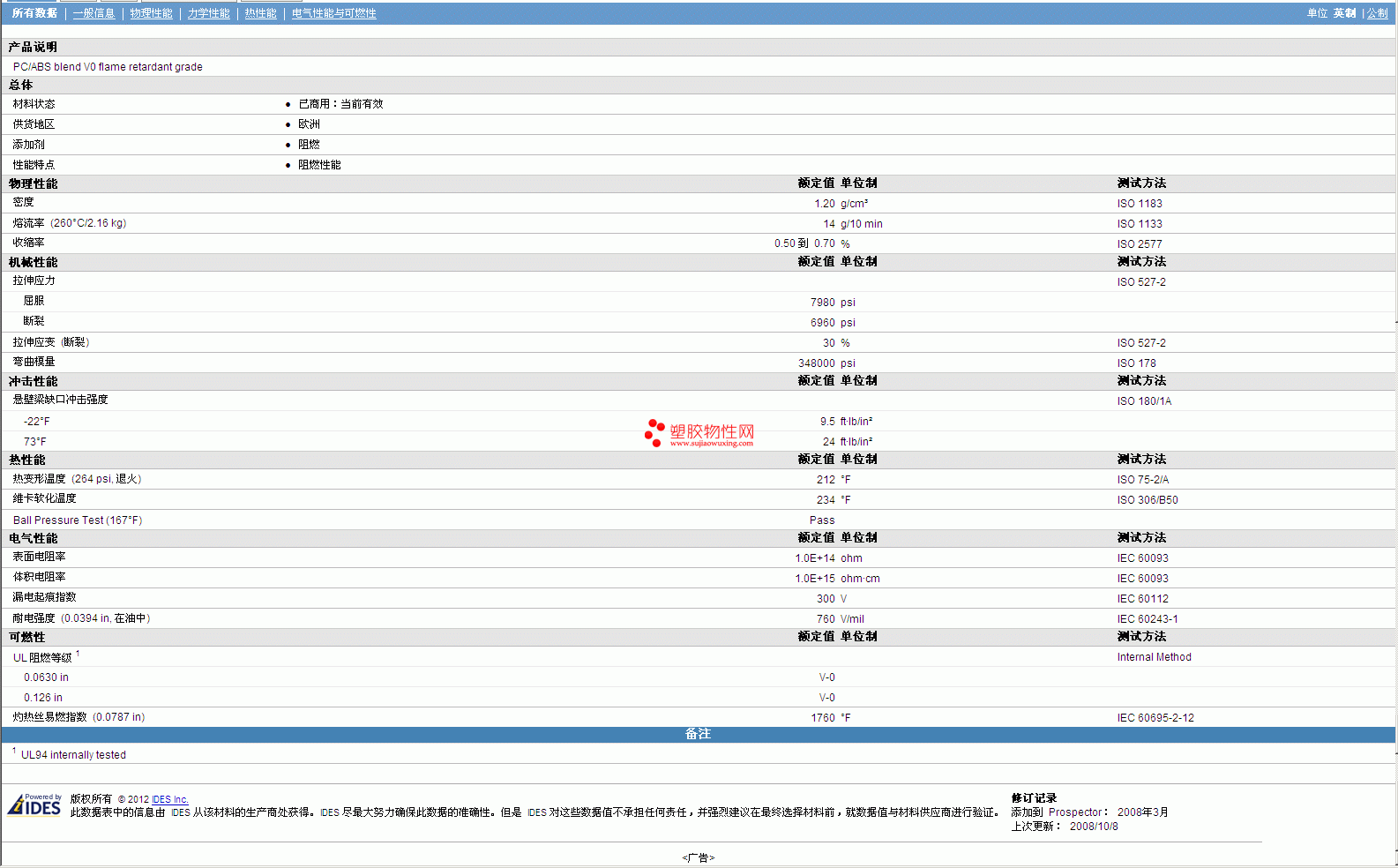Click the 热变形温度 value '212'
This screenshot has height=868, width=1398.
[x=825, y=480]
